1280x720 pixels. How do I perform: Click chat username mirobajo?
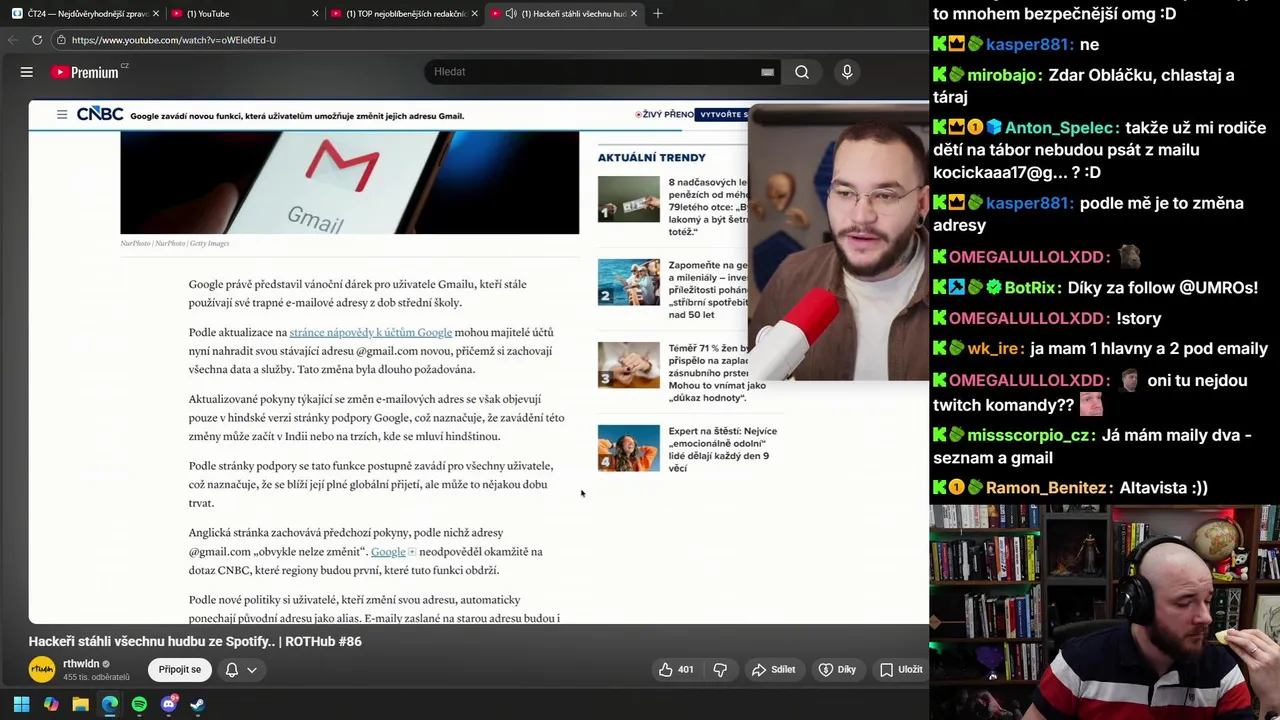1002,75
